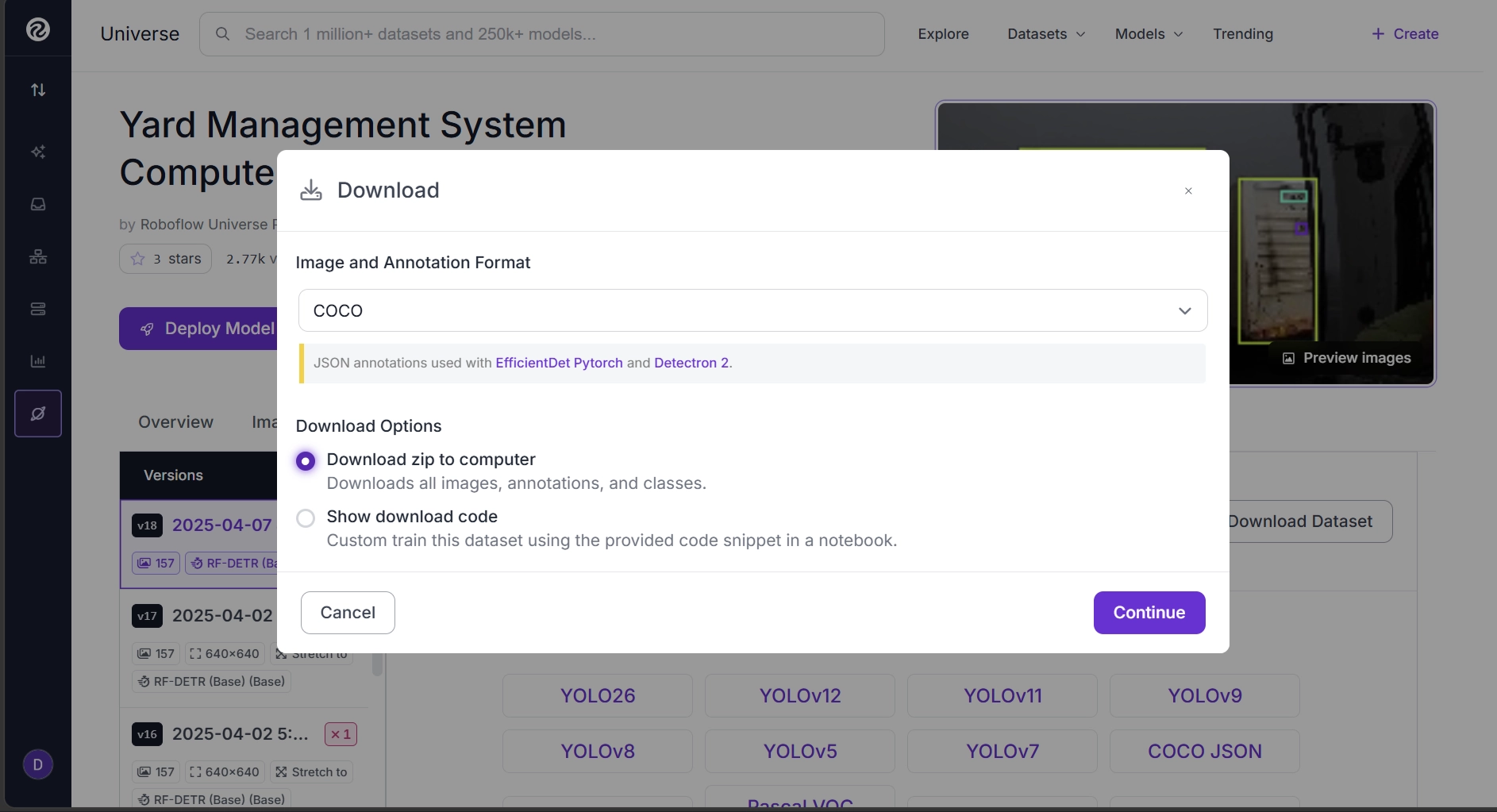The height and width of the screenshot is (812, 1497).
Task: Choose the YOLOv7 format button
Action: [x=1002, y=752]
